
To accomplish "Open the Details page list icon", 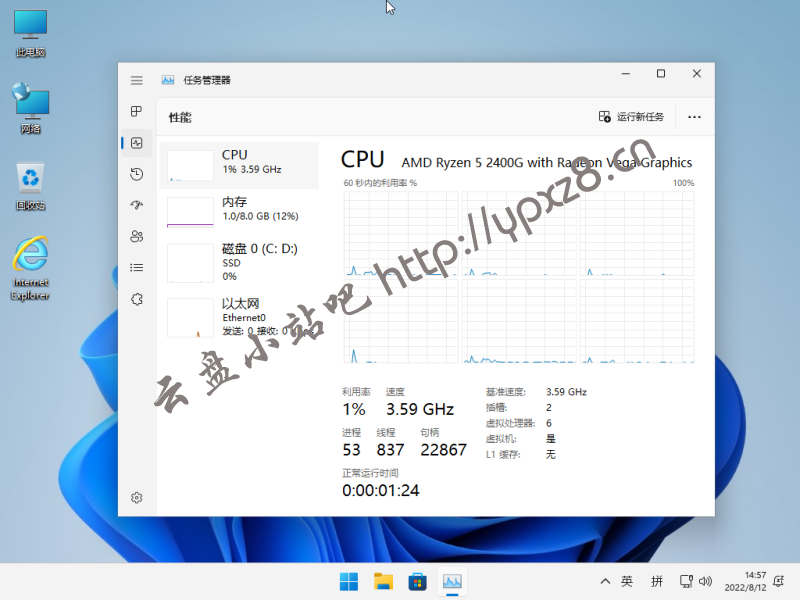I will [x=136, y=267].
